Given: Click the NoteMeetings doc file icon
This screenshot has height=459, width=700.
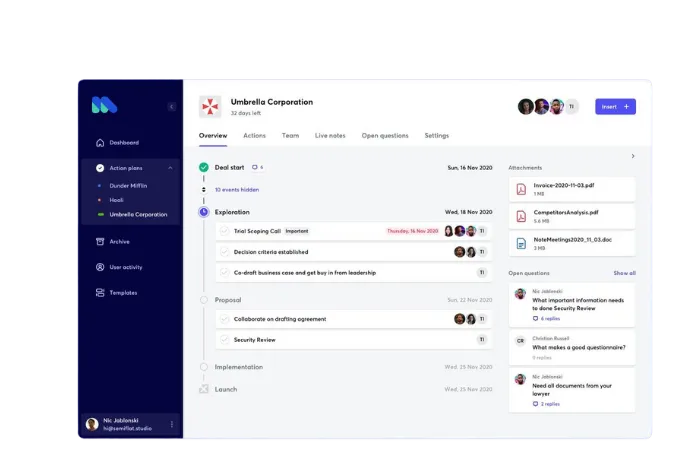Looking at the screenshot, I should pyautogui.click(x=521, y=241).
